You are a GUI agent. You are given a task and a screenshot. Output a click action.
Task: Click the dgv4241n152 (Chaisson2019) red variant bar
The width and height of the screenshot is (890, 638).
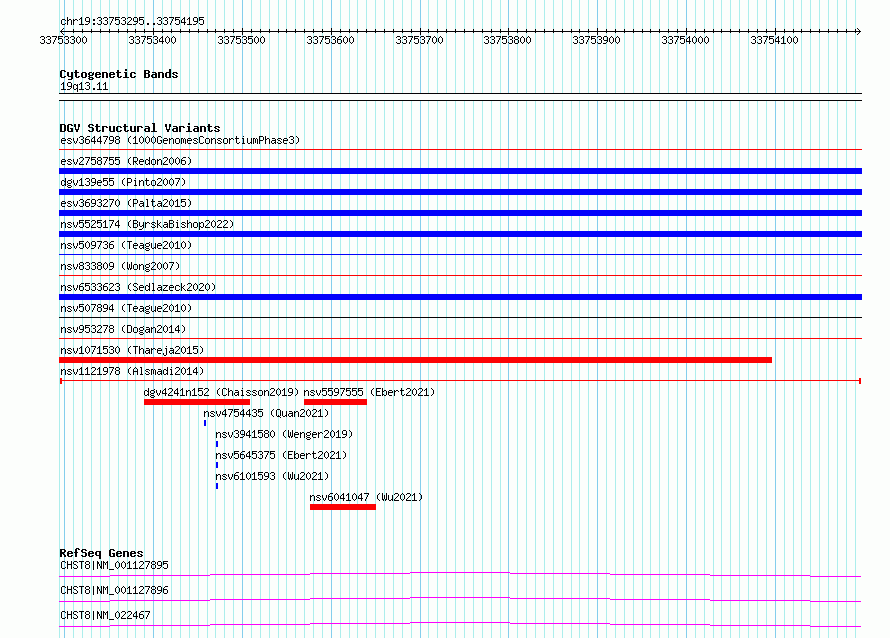coord(197,402)
